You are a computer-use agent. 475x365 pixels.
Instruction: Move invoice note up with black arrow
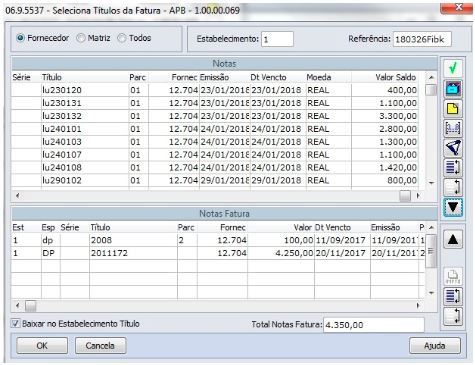(453, 239)
